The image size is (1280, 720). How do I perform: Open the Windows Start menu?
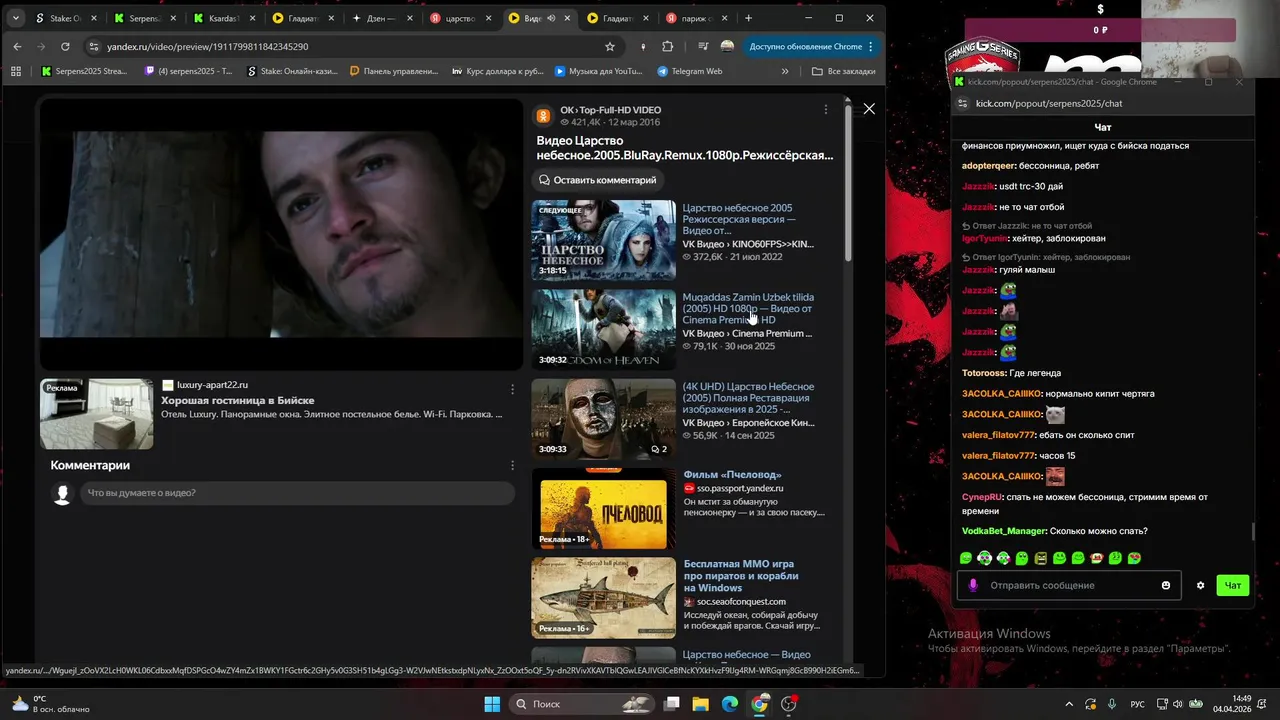pos(492,704)
